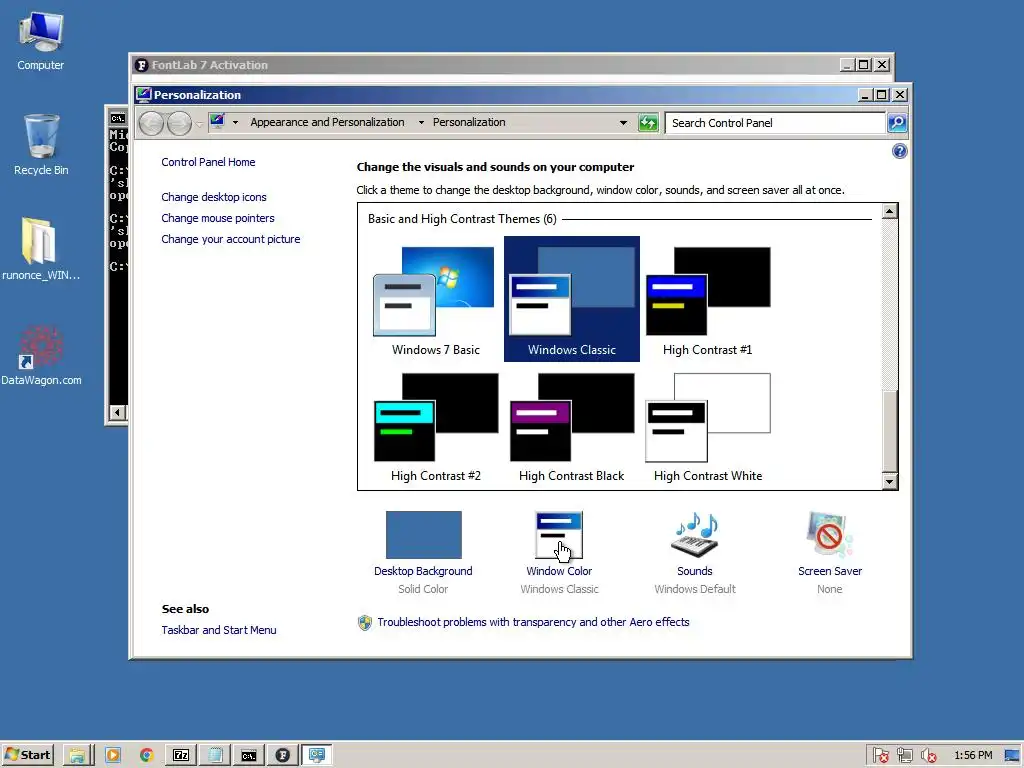Click the Back navigation arrow in Personalization
Image resolution: width=1024 pixels, height=768 pixels.
point(152,123)
